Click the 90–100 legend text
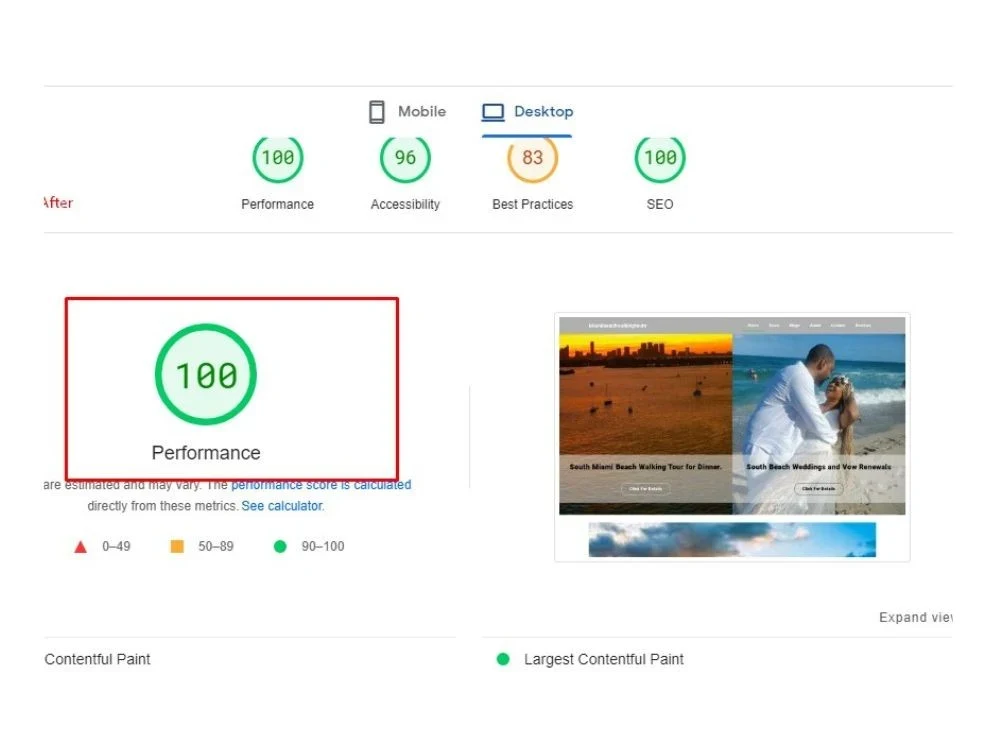 (x=323, y=547)
